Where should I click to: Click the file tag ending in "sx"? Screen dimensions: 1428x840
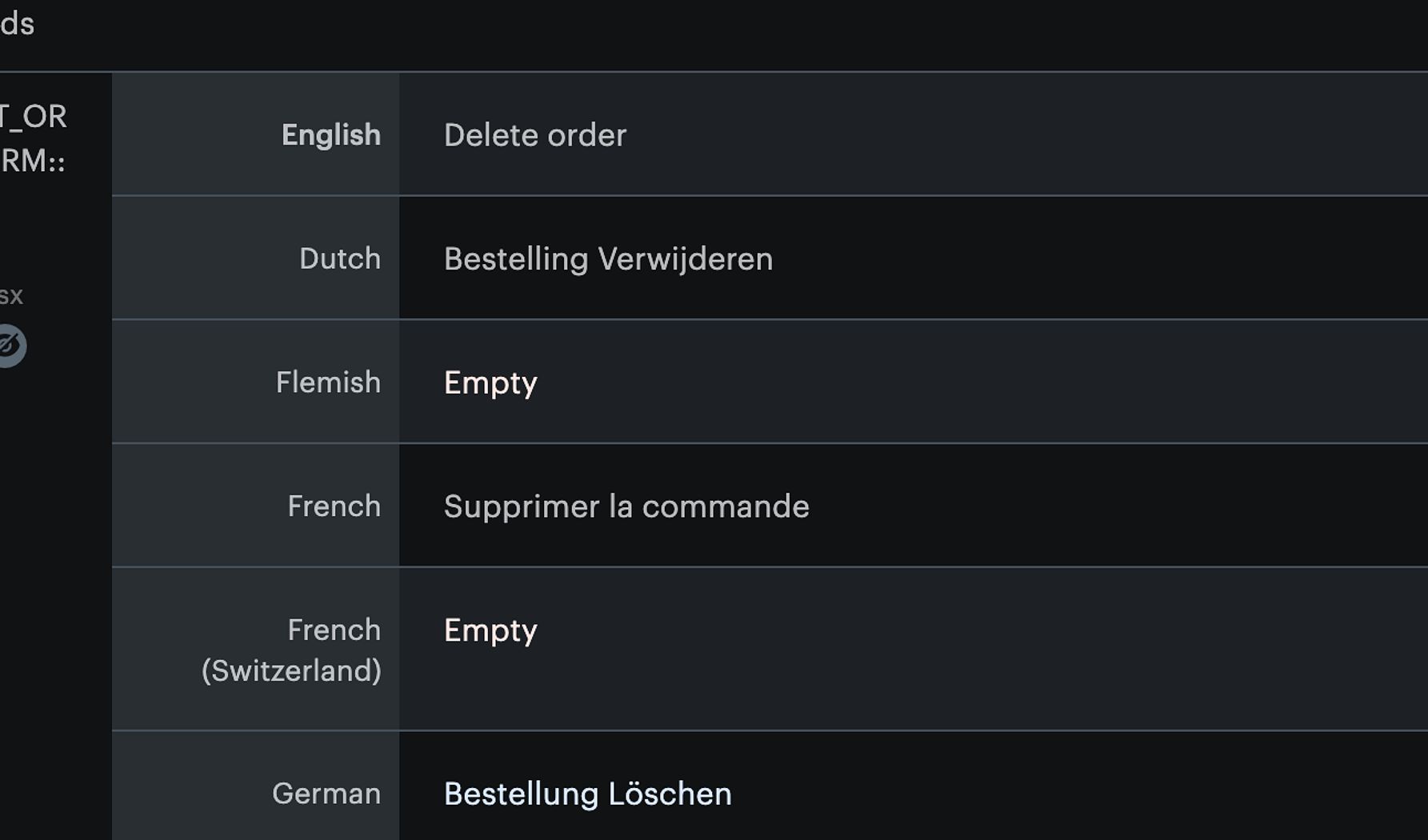click(11, 296)
